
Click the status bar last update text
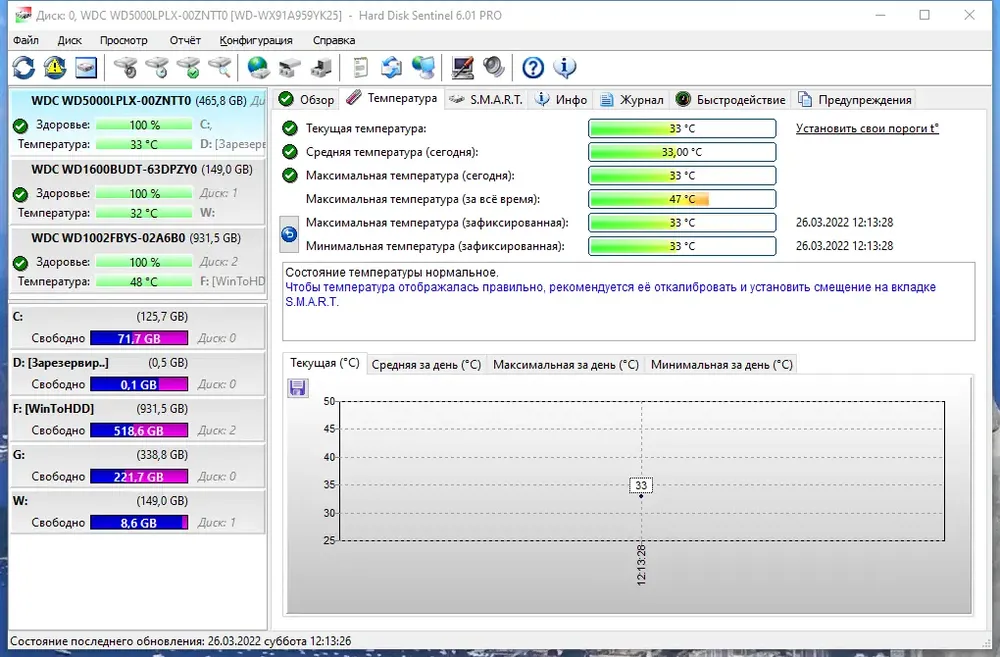[x=180, y=641]
